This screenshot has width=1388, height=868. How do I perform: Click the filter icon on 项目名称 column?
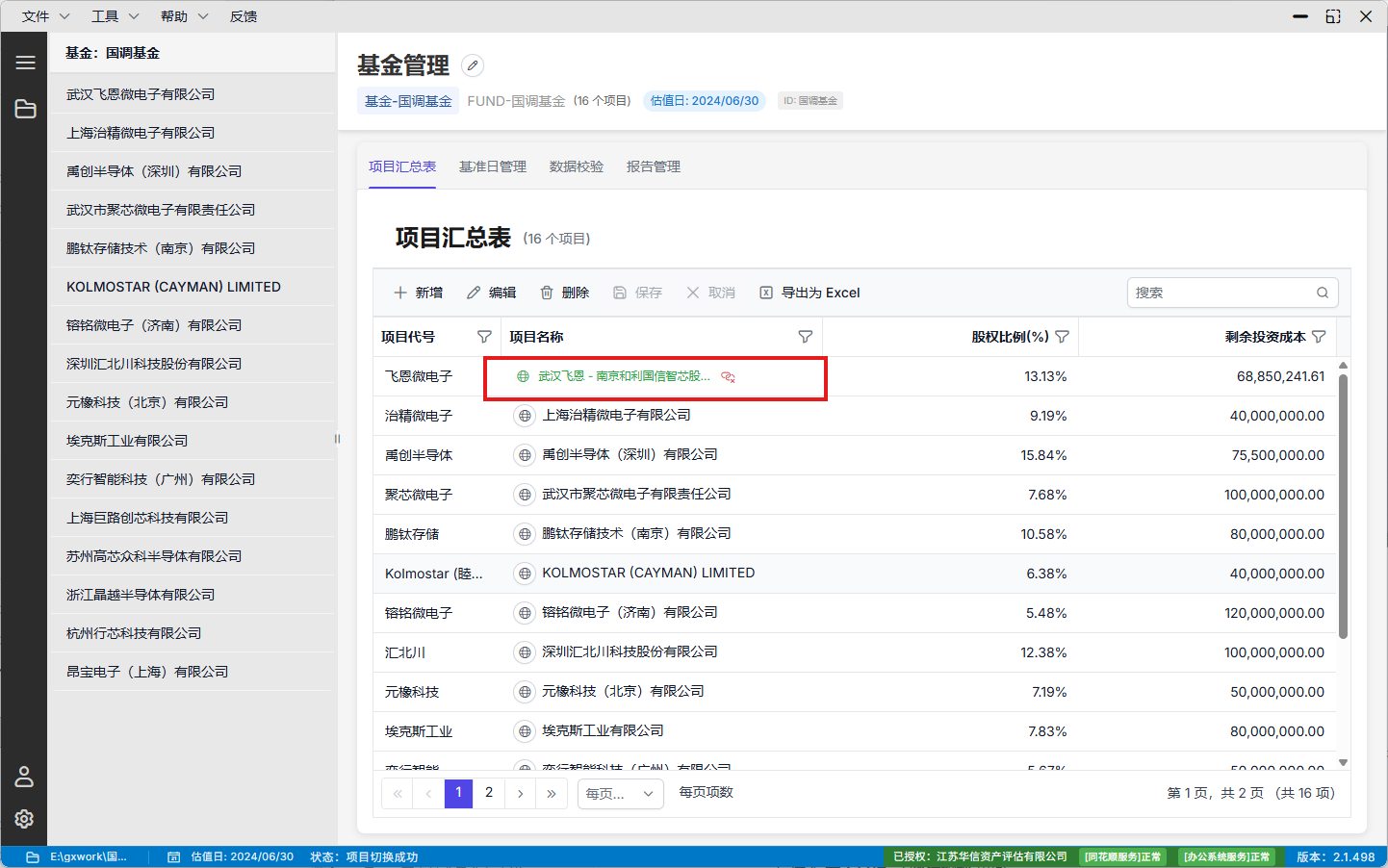point(806,337)
